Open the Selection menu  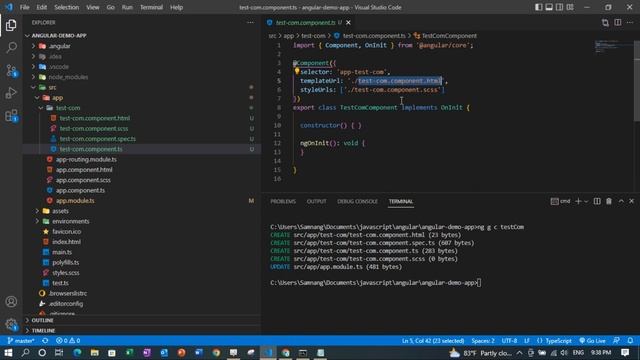66,7
